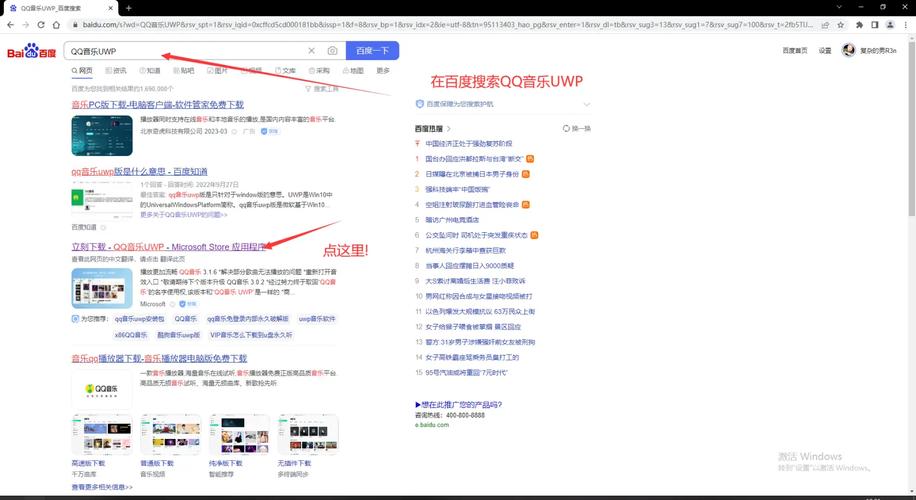
Task: Switch to the 地图 tab
Action: point(353,71)
